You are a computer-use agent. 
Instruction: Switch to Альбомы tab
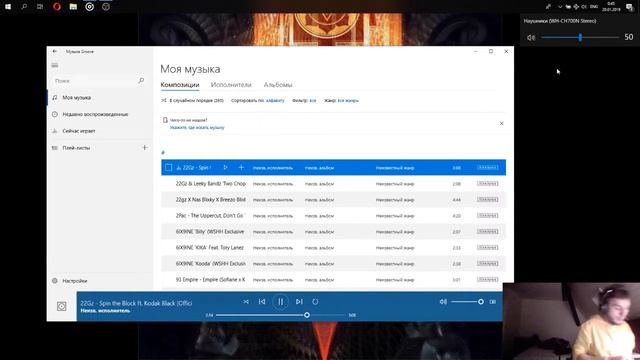point(278,85)
